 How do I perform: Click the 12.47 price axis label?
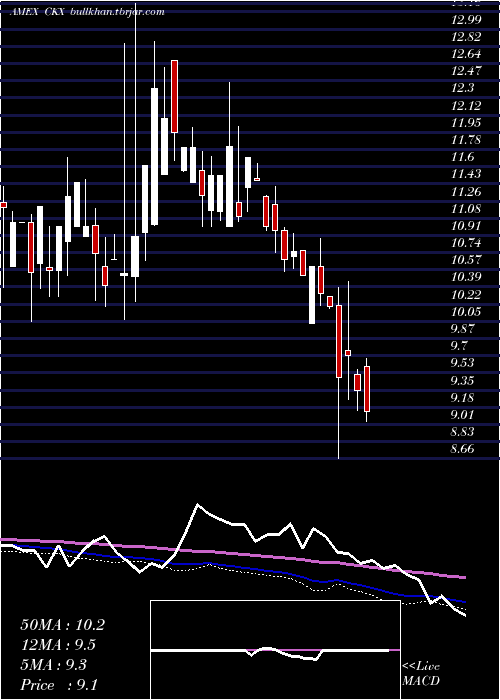tap(466, 71)
